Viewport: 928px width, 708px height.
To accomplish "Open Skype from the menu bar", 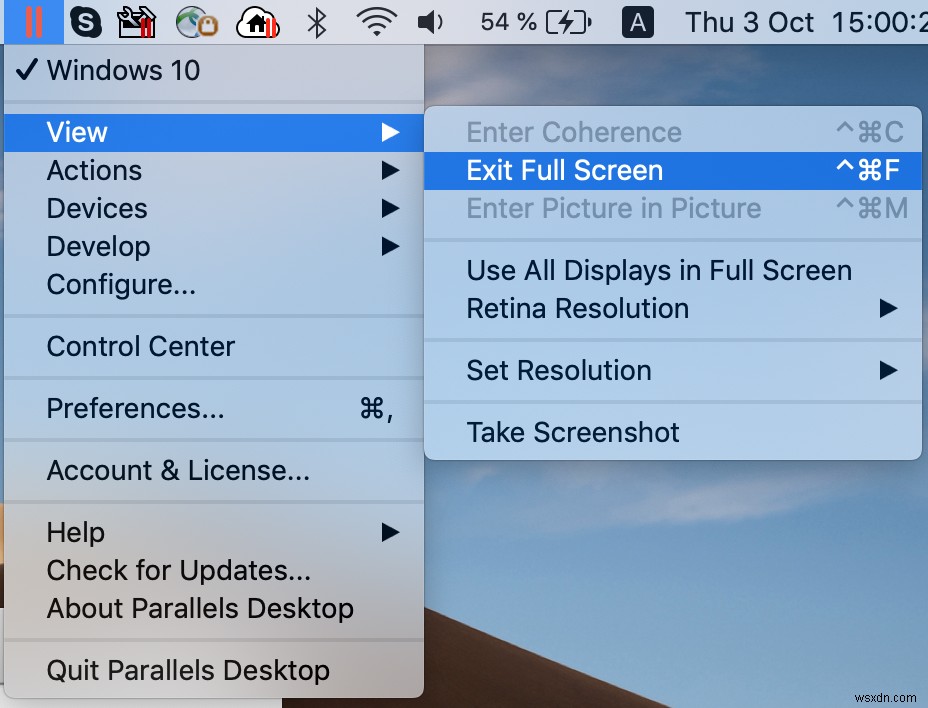I will [x=85, y=21].
